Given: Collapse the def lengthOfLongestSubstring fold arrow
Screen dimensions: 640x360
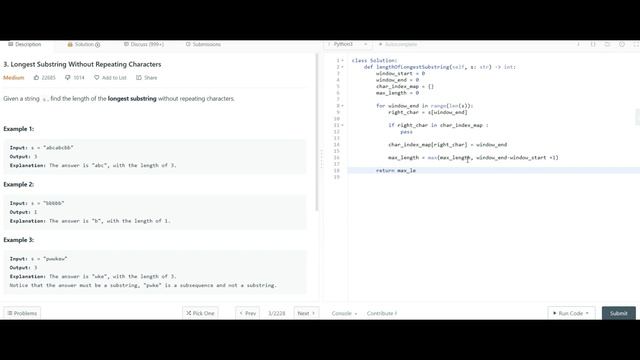Looking at the screenshot, I should (342, 67).
